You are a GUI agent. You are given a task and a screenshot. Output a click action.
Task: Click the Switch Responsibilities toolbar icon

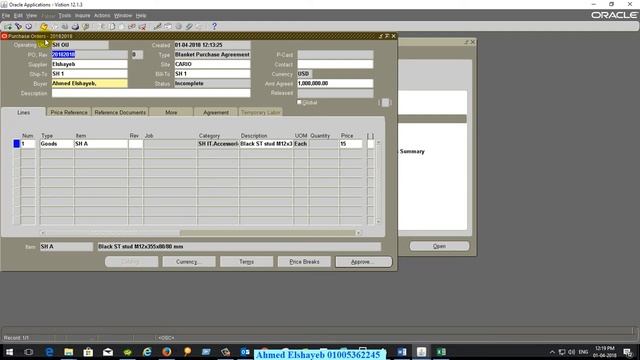(x=64, y=27)
